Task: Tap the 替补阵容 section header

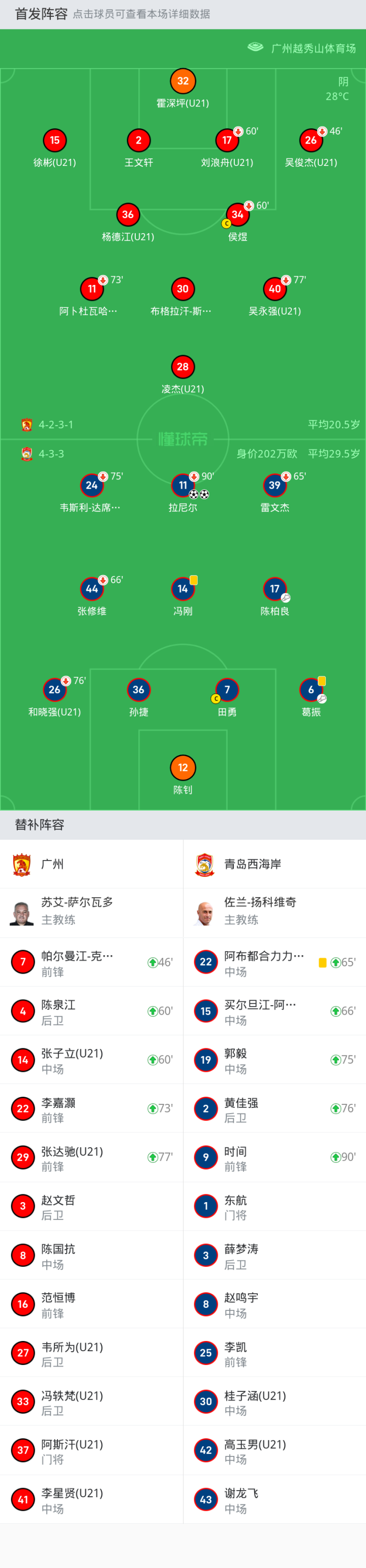Action: (40, 825)
